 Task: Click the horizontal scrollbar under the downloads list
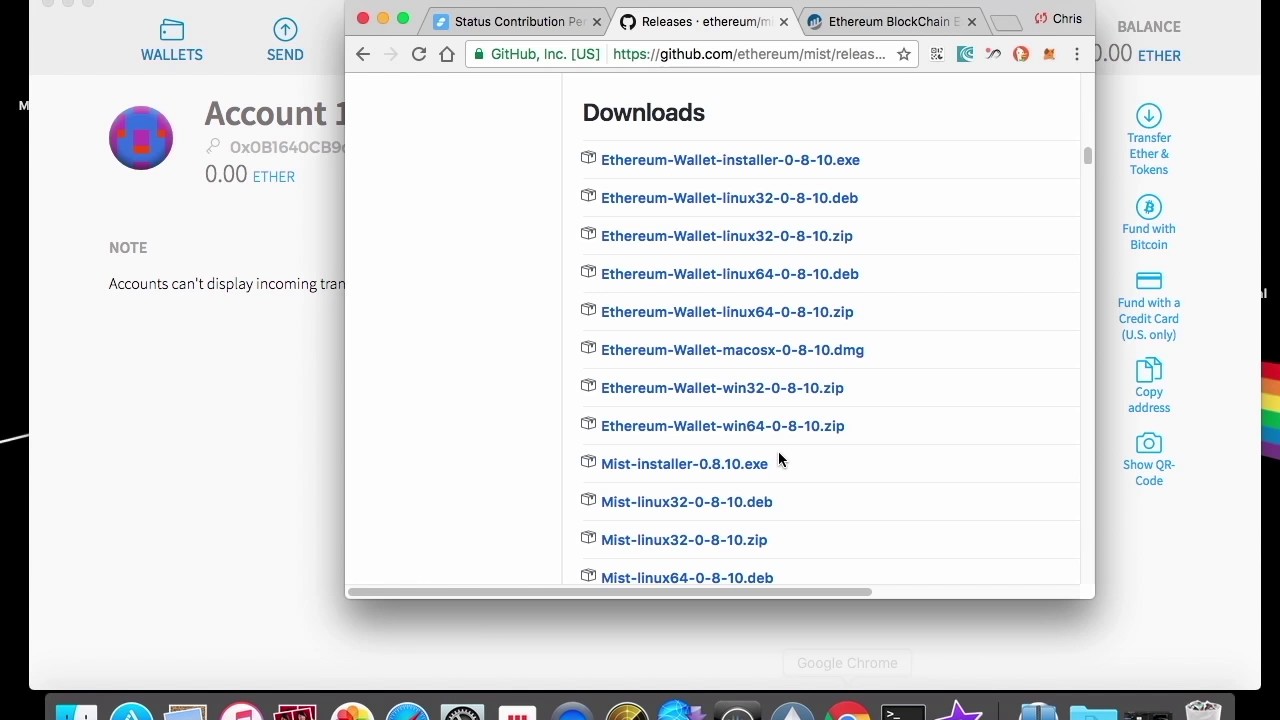tap(610, 591)
